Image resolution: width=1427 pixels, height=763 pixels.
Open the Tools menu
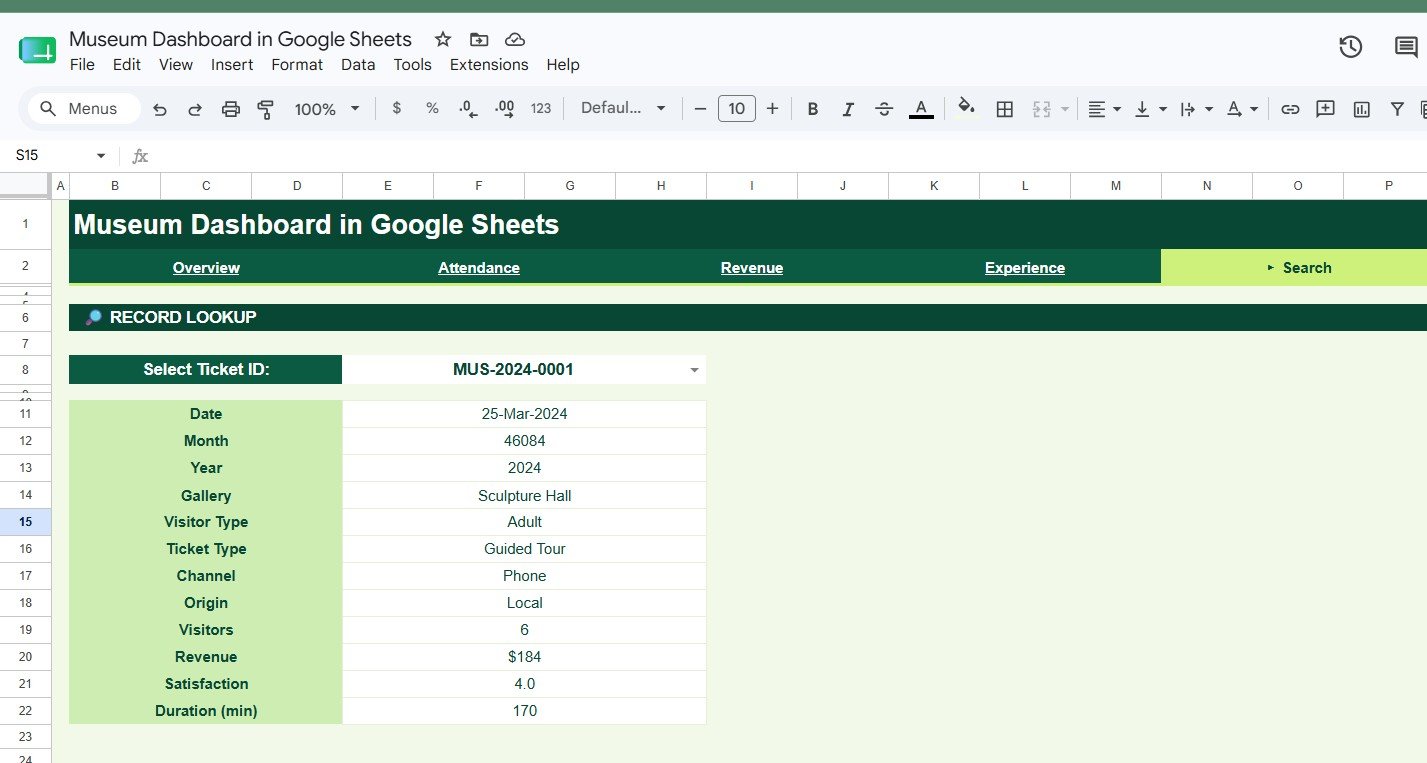click(x=412, y=64)
